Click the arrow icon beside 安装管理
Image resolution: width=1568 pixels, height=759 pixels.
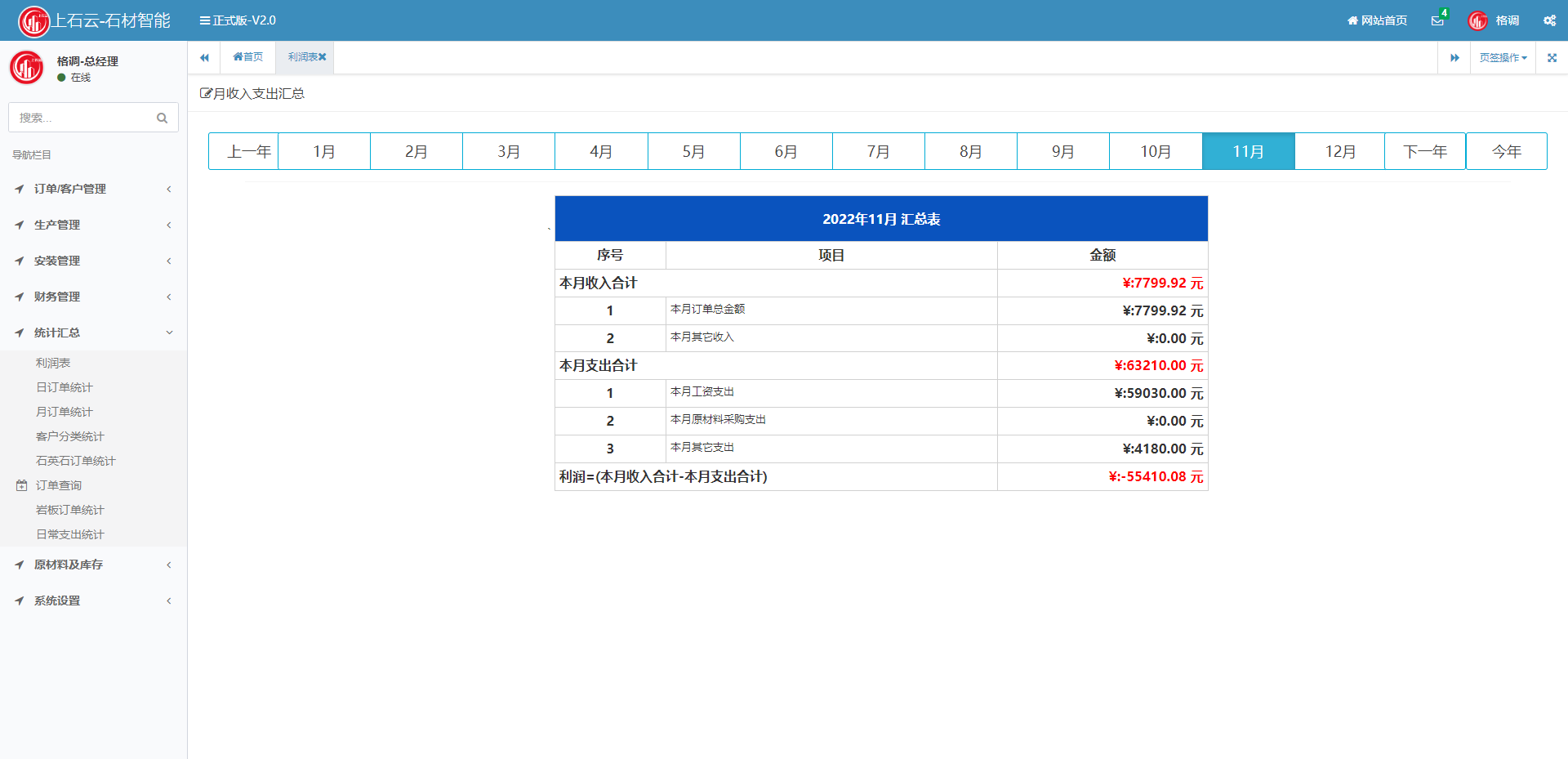(20, 261)
